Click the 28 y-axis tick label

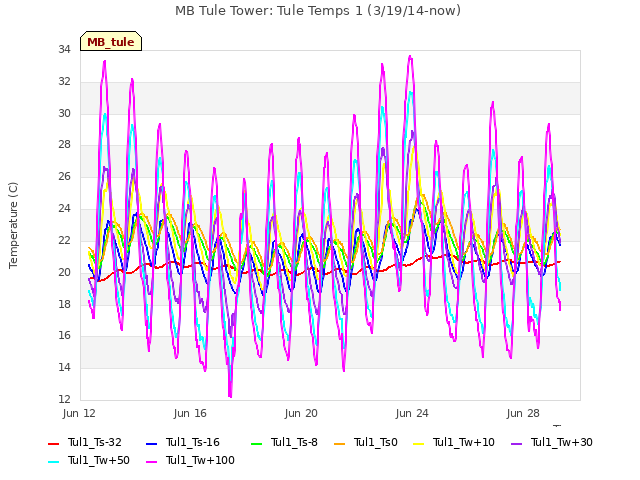click(x=64, y=145)
